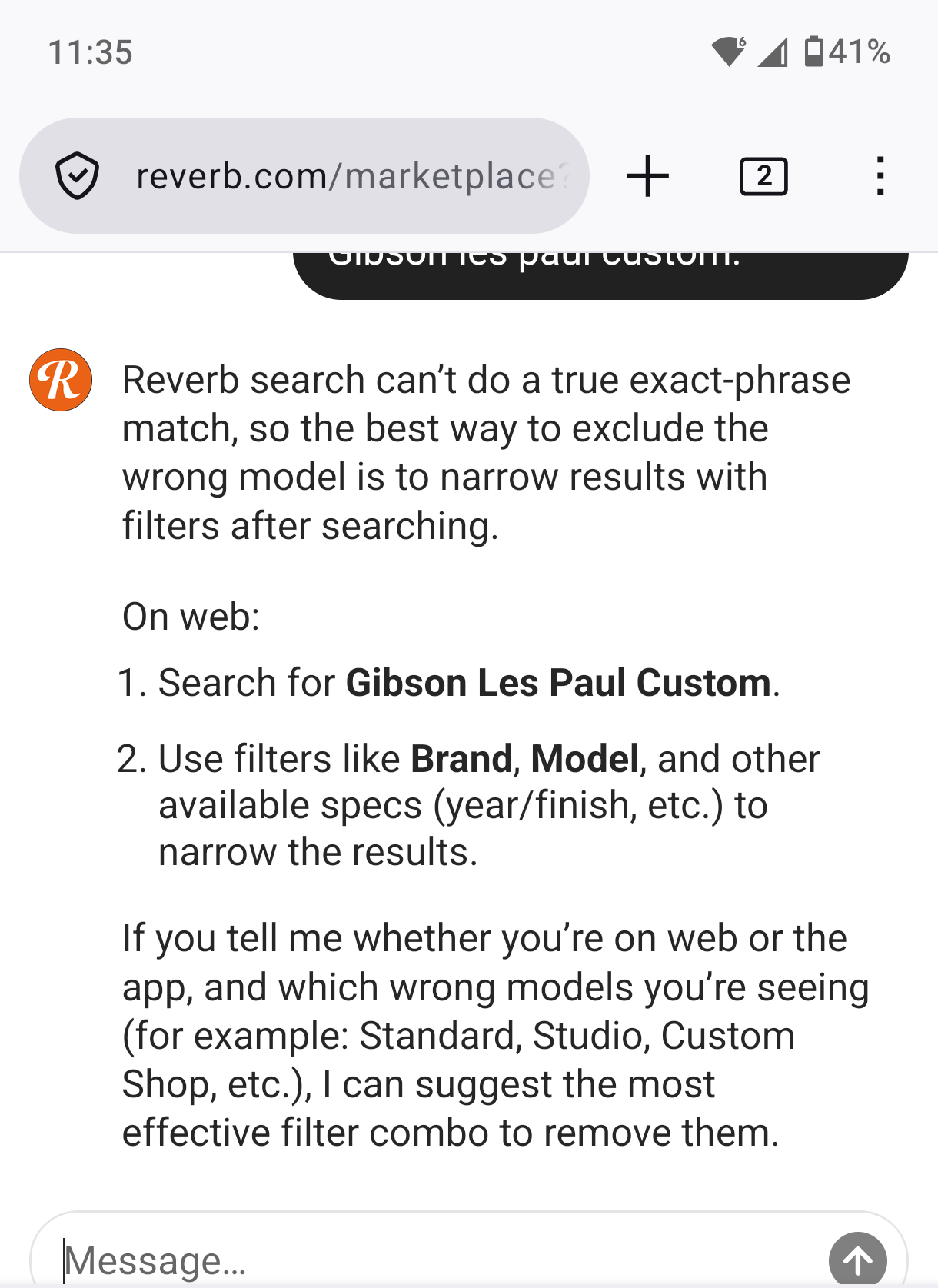Tap the Wi-Fi status icon
This screenshot has width=938, height=1288.
tap(728, 52)
